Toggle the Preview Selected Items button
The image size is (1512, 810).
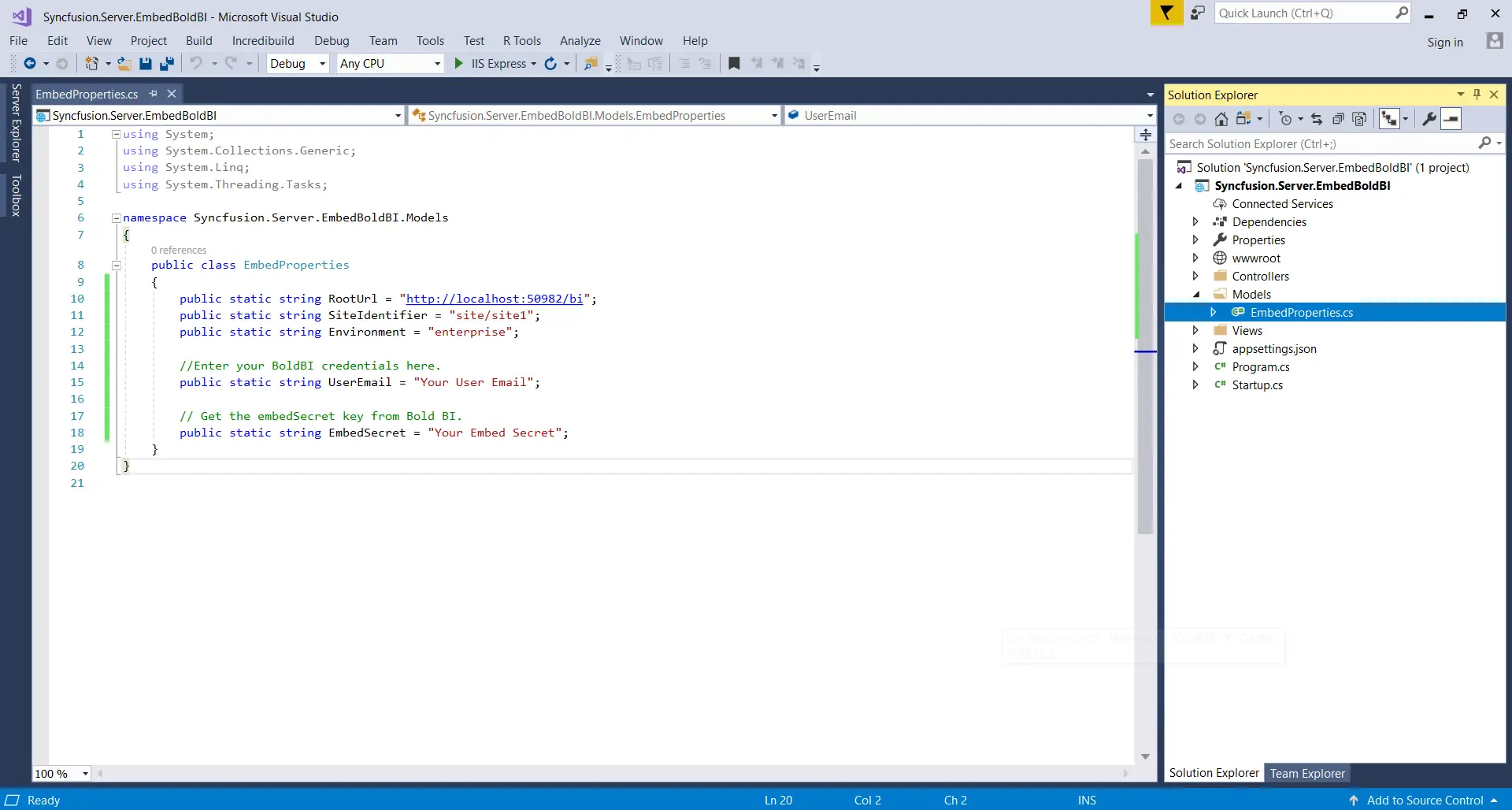pyautogui.click(x=1451, y=119)
